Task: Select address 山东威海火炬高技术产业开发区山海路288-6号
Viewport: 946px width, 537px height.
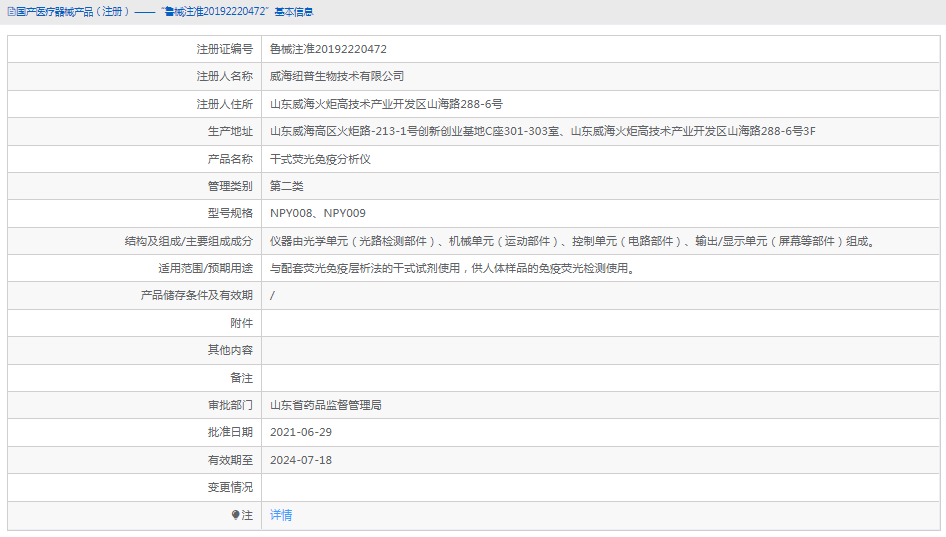Action: (386, 104)
